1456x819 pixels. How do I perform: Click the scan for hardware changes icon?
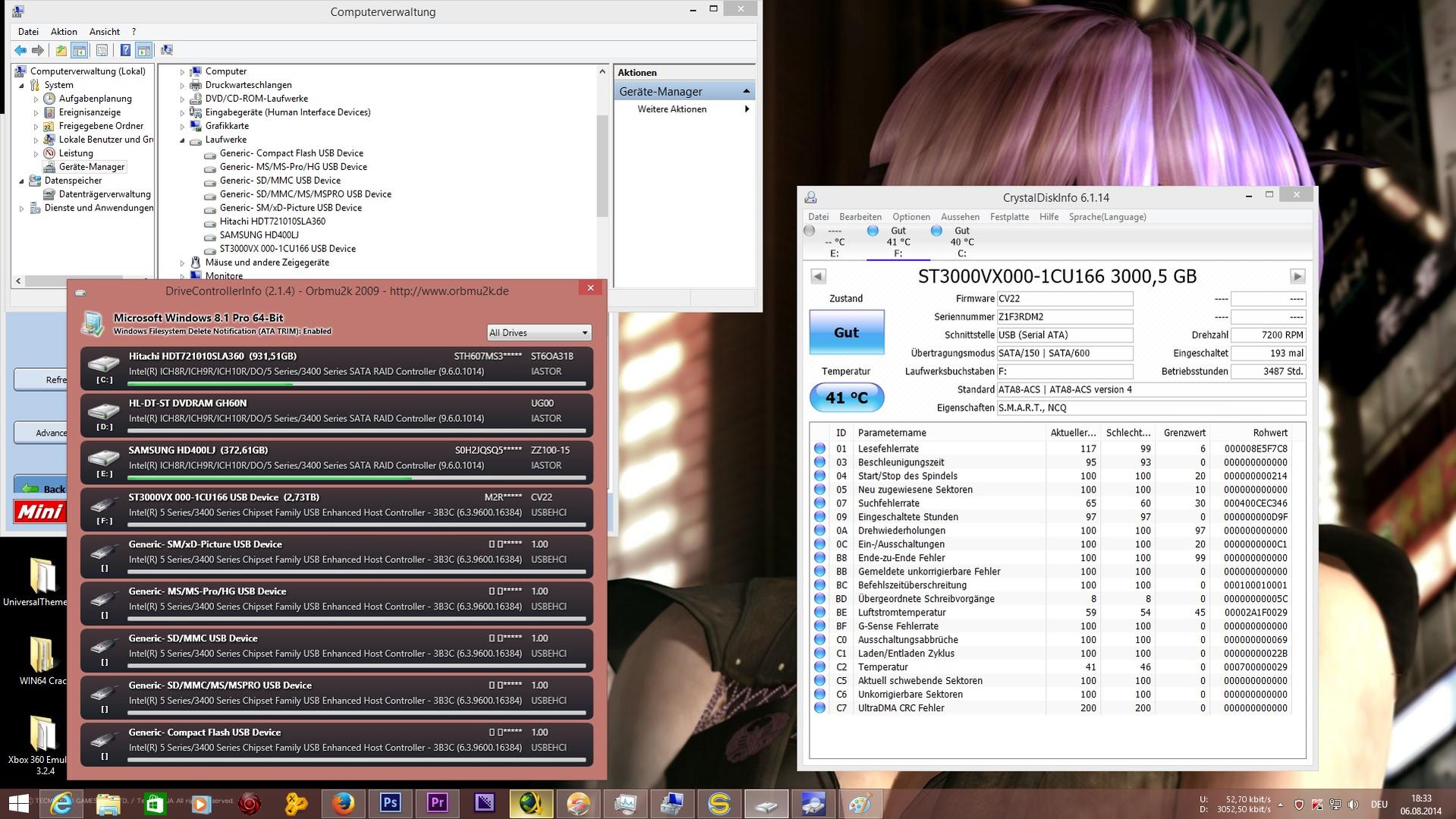[x=167, y=50]
